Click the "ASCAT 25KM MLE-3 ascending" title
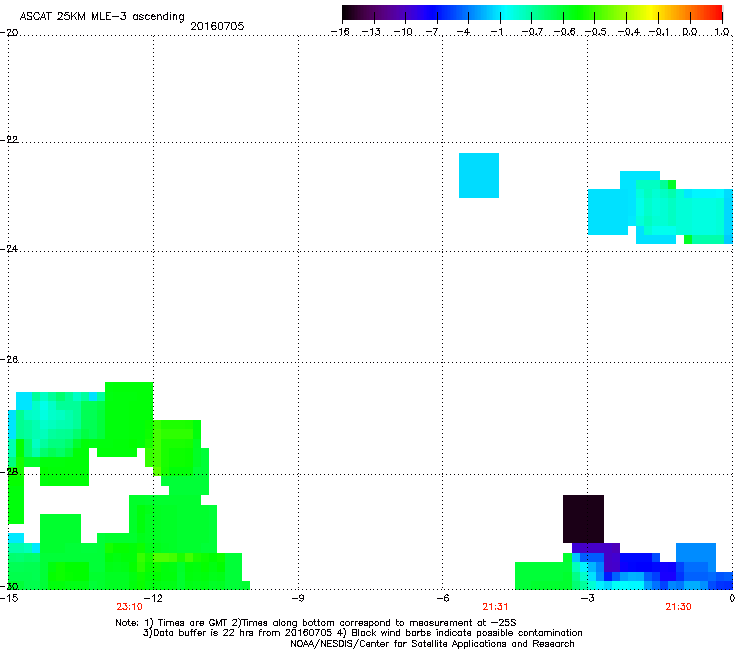Screen dimensions: 740x650 click(102, 17)
